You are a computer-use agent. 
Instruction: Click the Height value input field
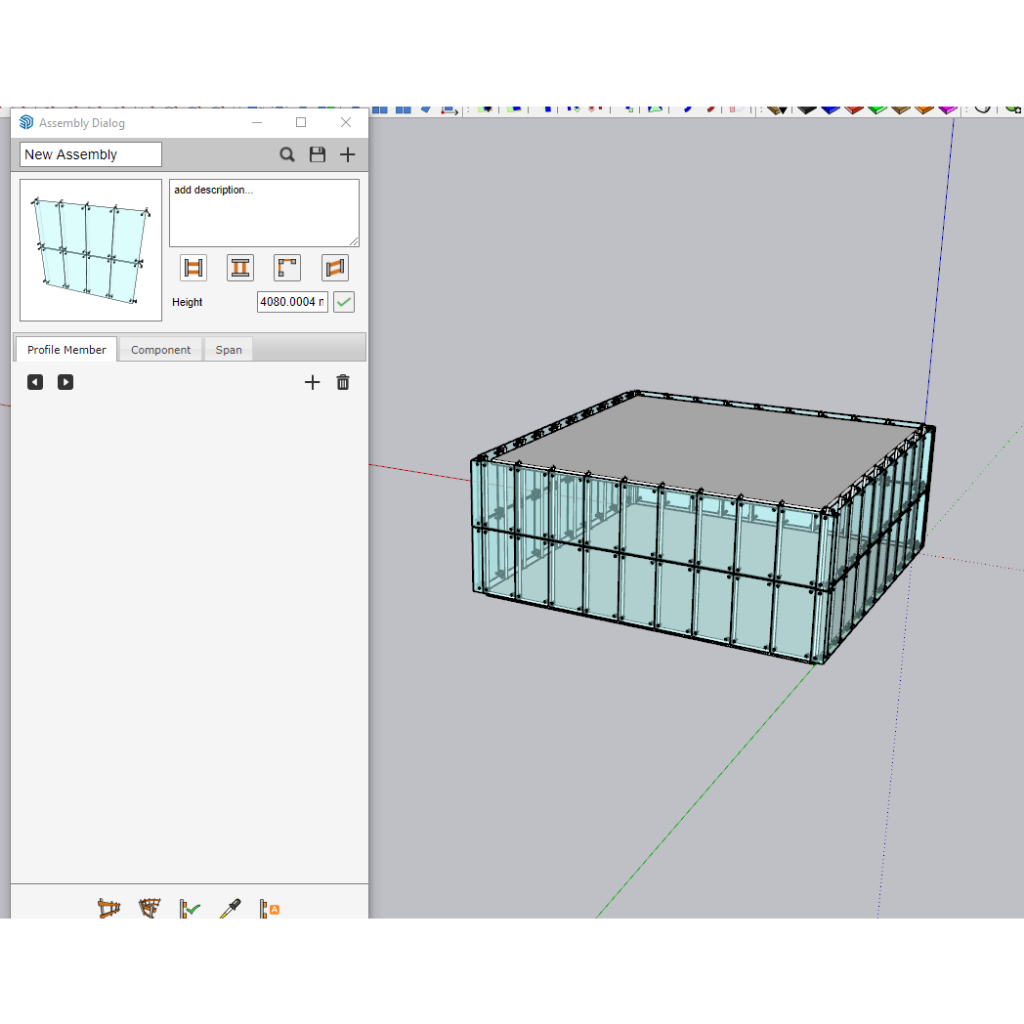click(291, 302)
